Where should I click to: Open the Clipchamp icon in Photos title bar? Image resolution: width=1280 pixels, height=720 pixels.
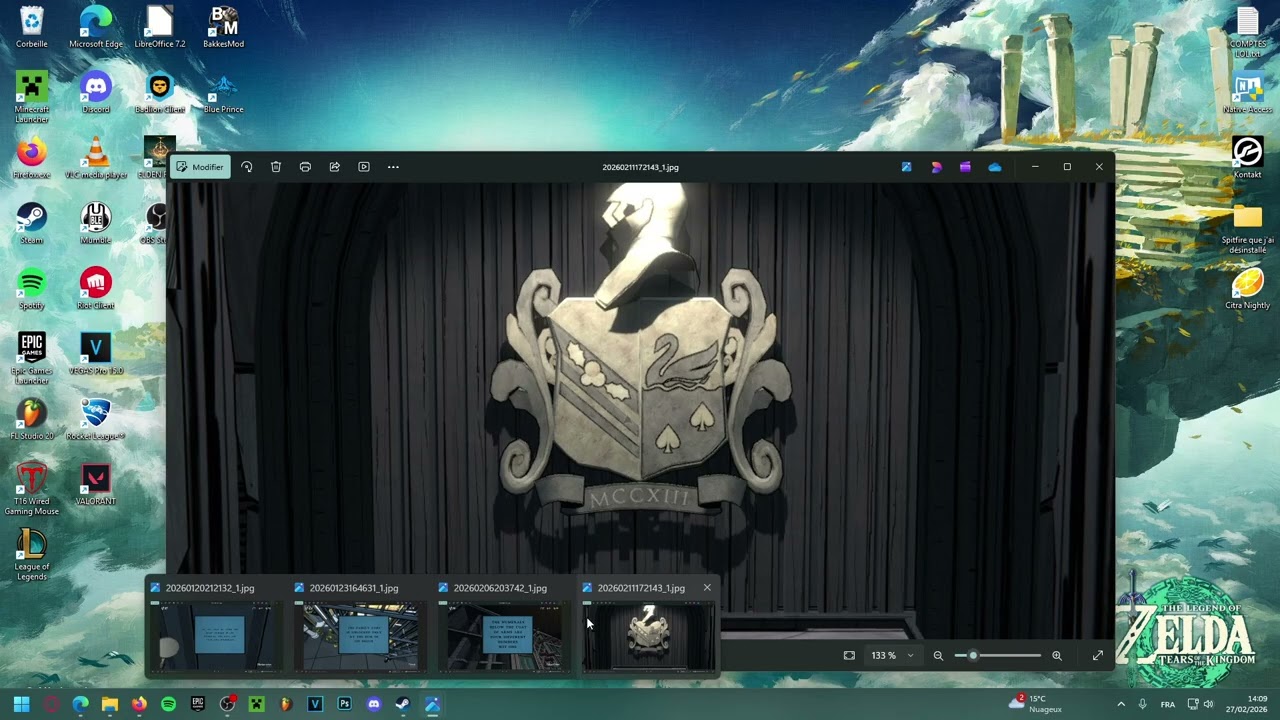point(965,167)
